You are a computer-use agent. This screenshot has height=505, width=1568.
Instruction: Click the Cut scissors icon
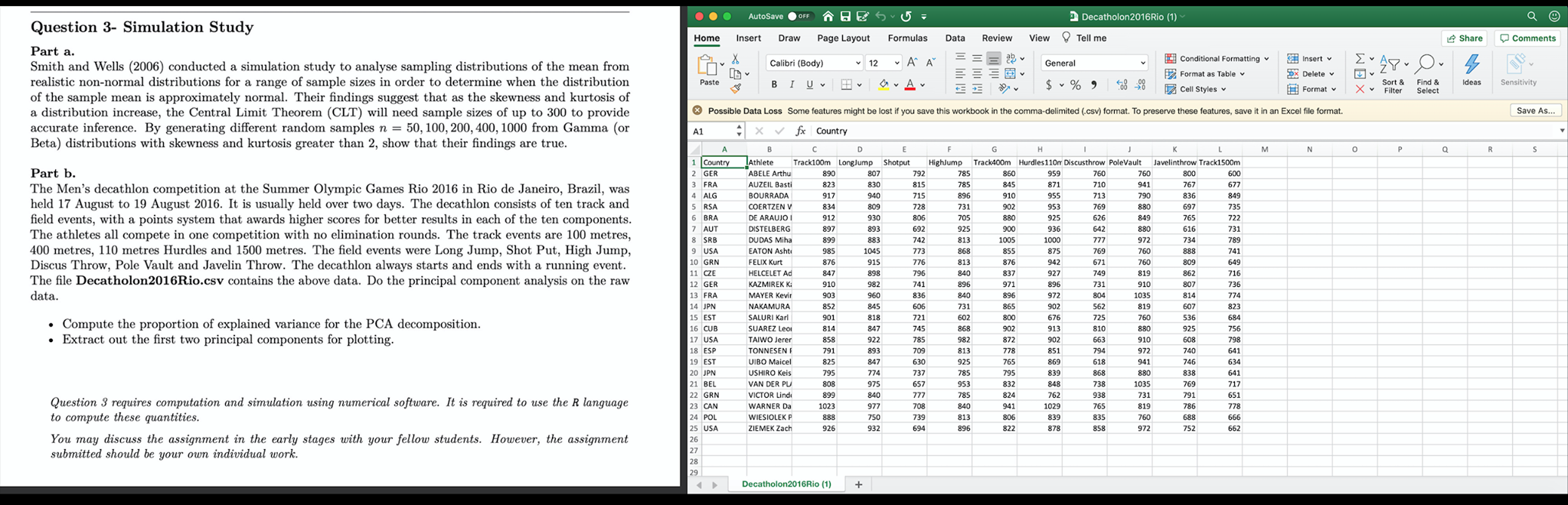point(736,59)
